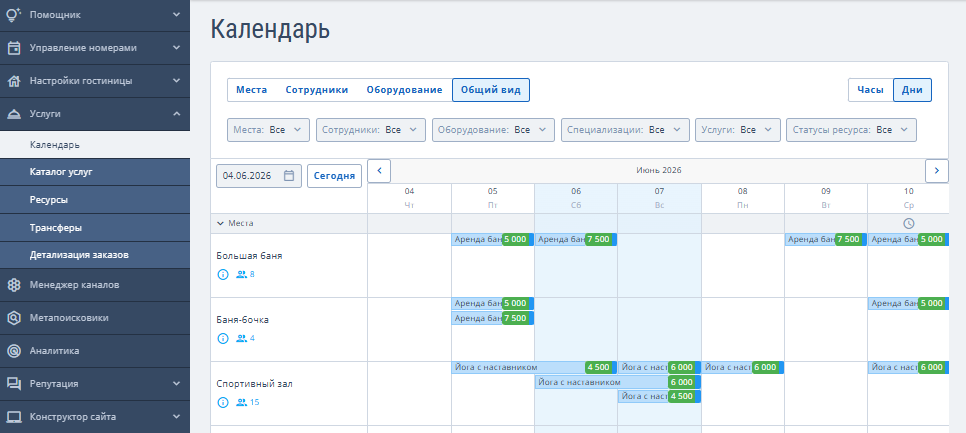
Task: Click the capacity people icon for Спортивный зал
Action: coord(242,402)
